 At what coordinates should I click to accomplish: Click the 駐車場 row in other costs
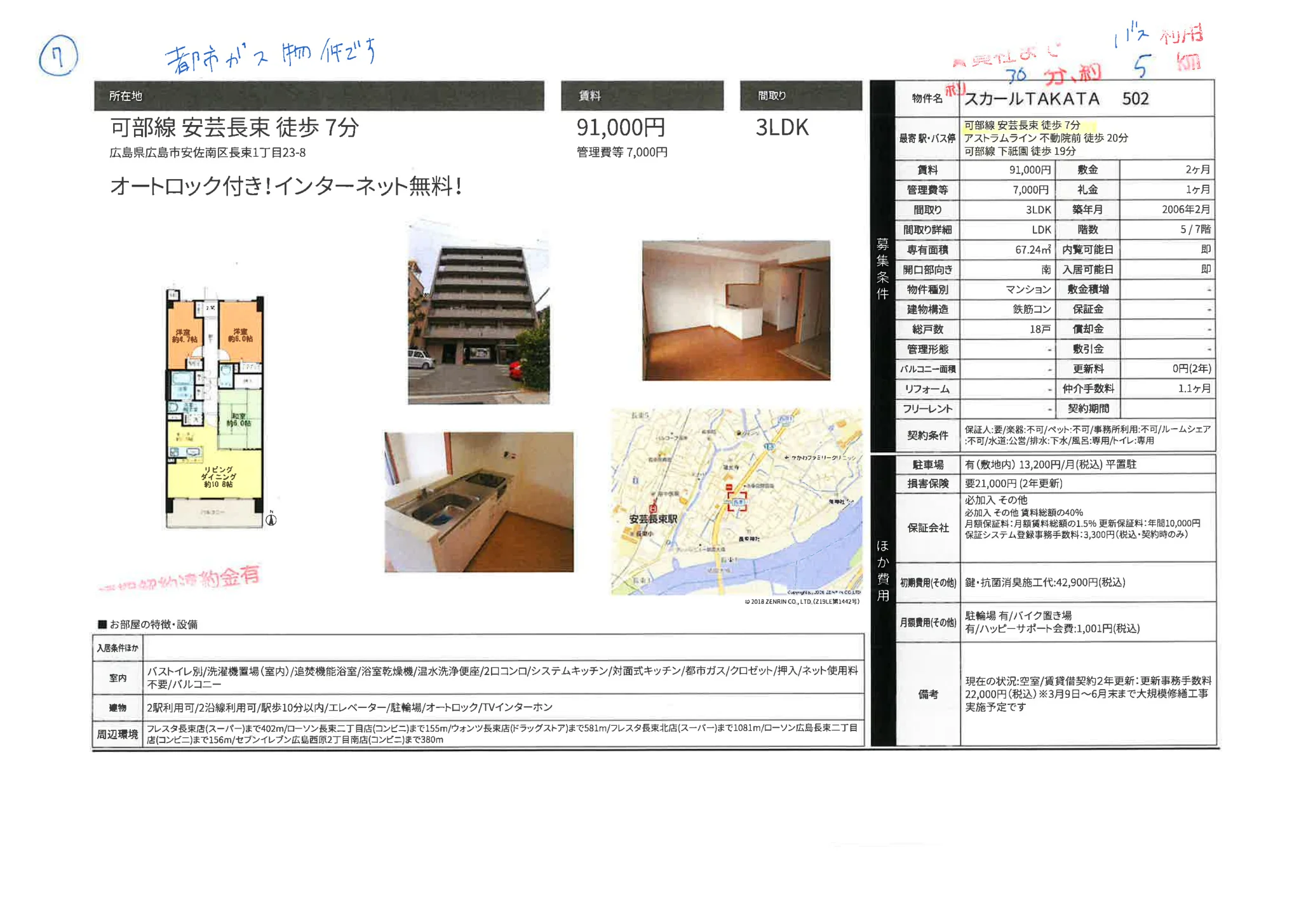click(1056, 464)
